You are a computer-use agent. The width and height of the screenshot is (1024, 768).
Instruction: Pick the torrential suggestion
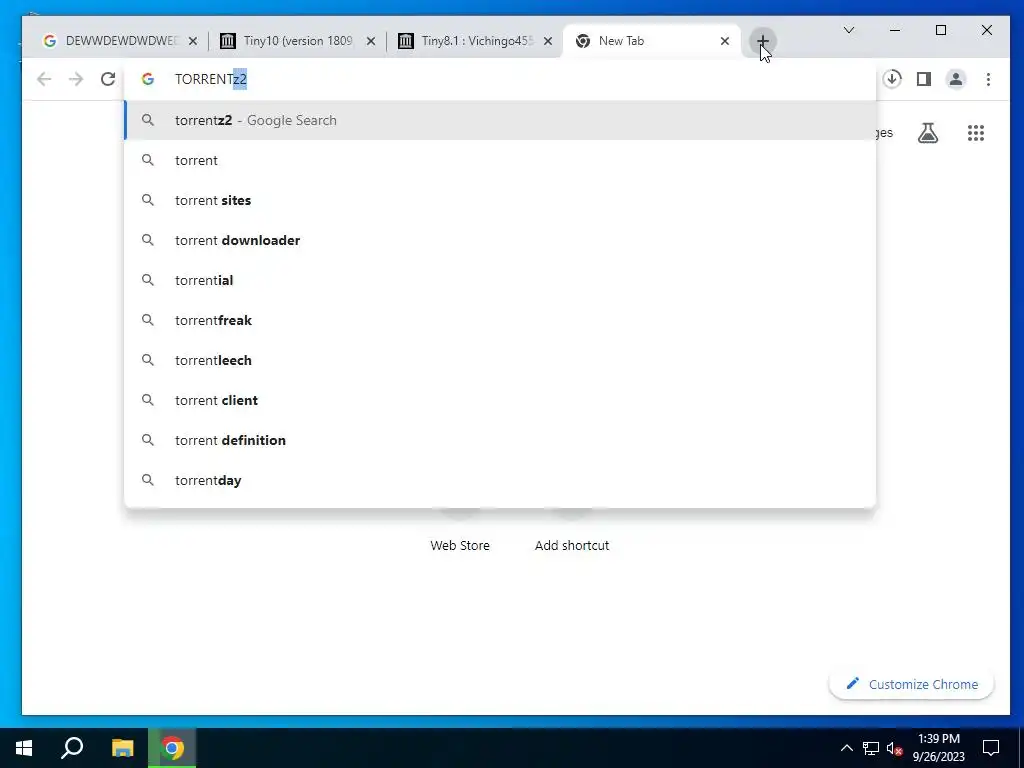(x=500, y=280)
